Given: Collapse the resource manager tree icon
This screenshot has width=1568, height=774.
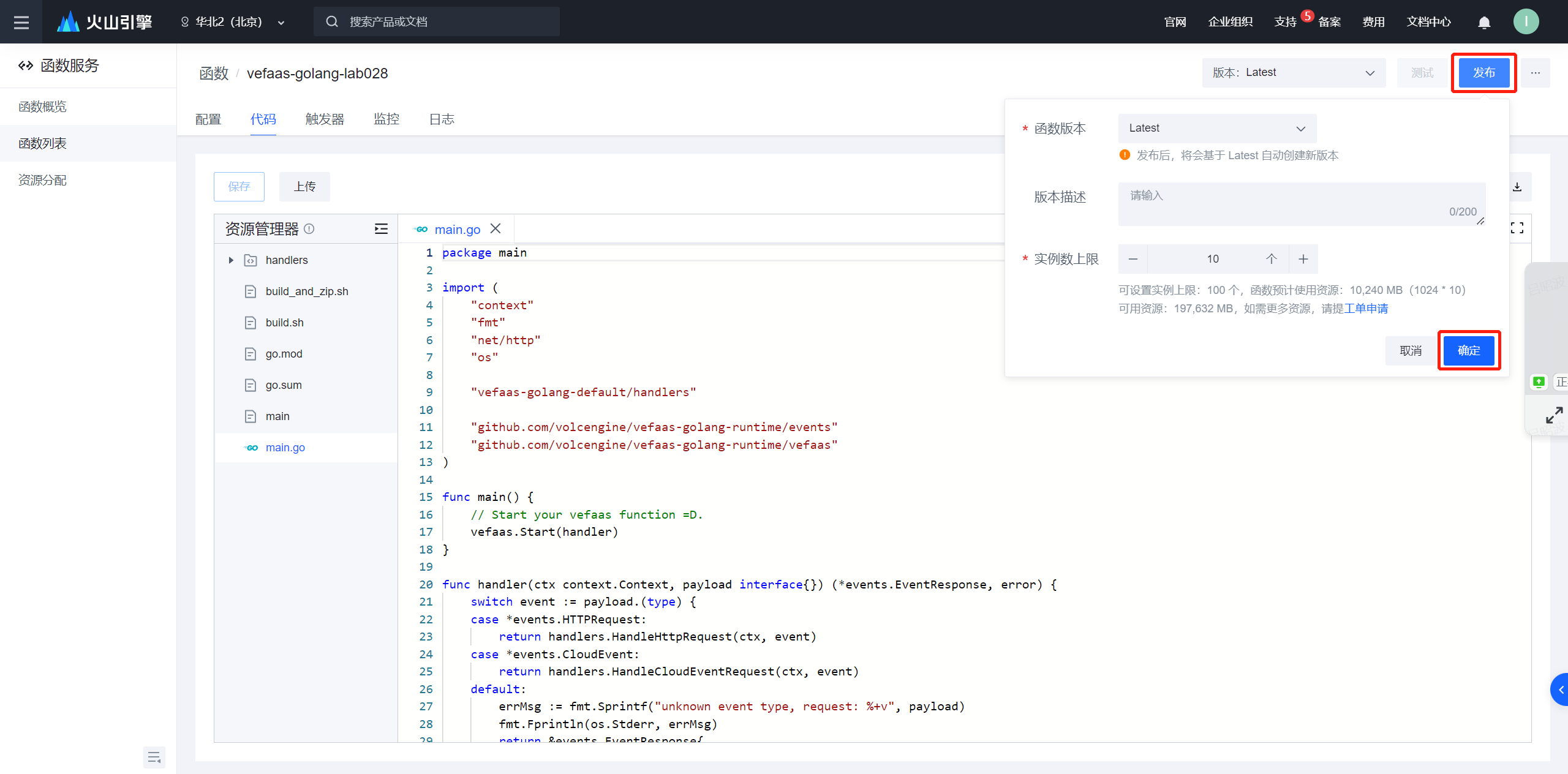Looking at the screenshot, I should (381, 229).
